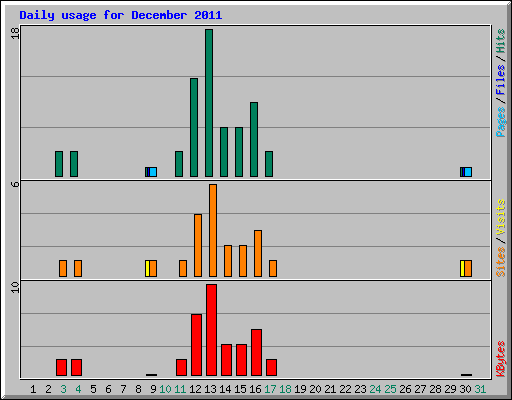Click the 'Pages' legend label
This screenshot has height=400, width=512.
click(x=500, y=122)
